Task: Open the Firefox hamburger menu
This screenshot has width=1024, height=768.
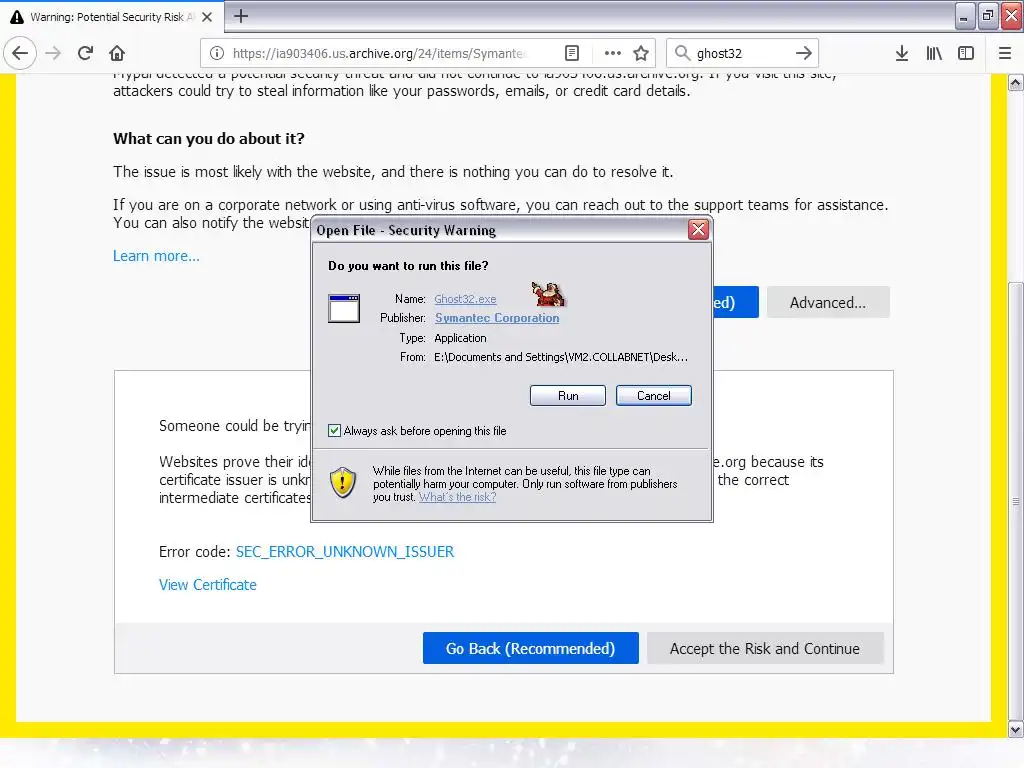Action: 1005,53
